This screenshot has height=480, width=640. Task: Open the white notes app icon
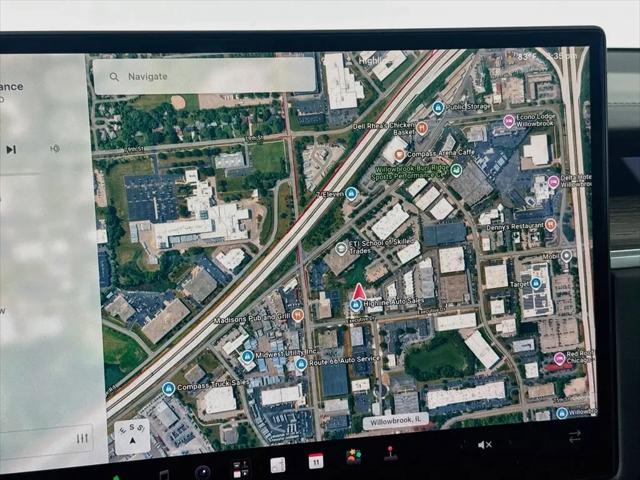[x=278, y=465]
